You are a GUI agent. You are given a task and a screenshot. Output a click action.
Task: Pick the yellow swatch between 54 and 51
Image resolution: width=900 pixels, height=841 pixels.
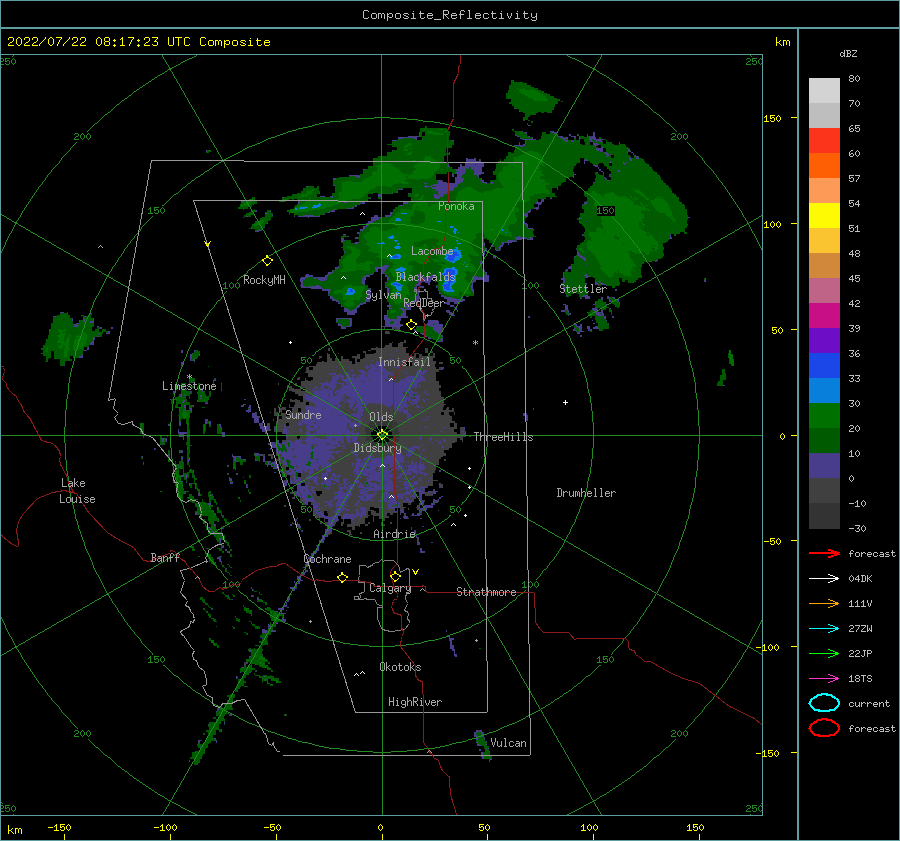tap(824, 216)
